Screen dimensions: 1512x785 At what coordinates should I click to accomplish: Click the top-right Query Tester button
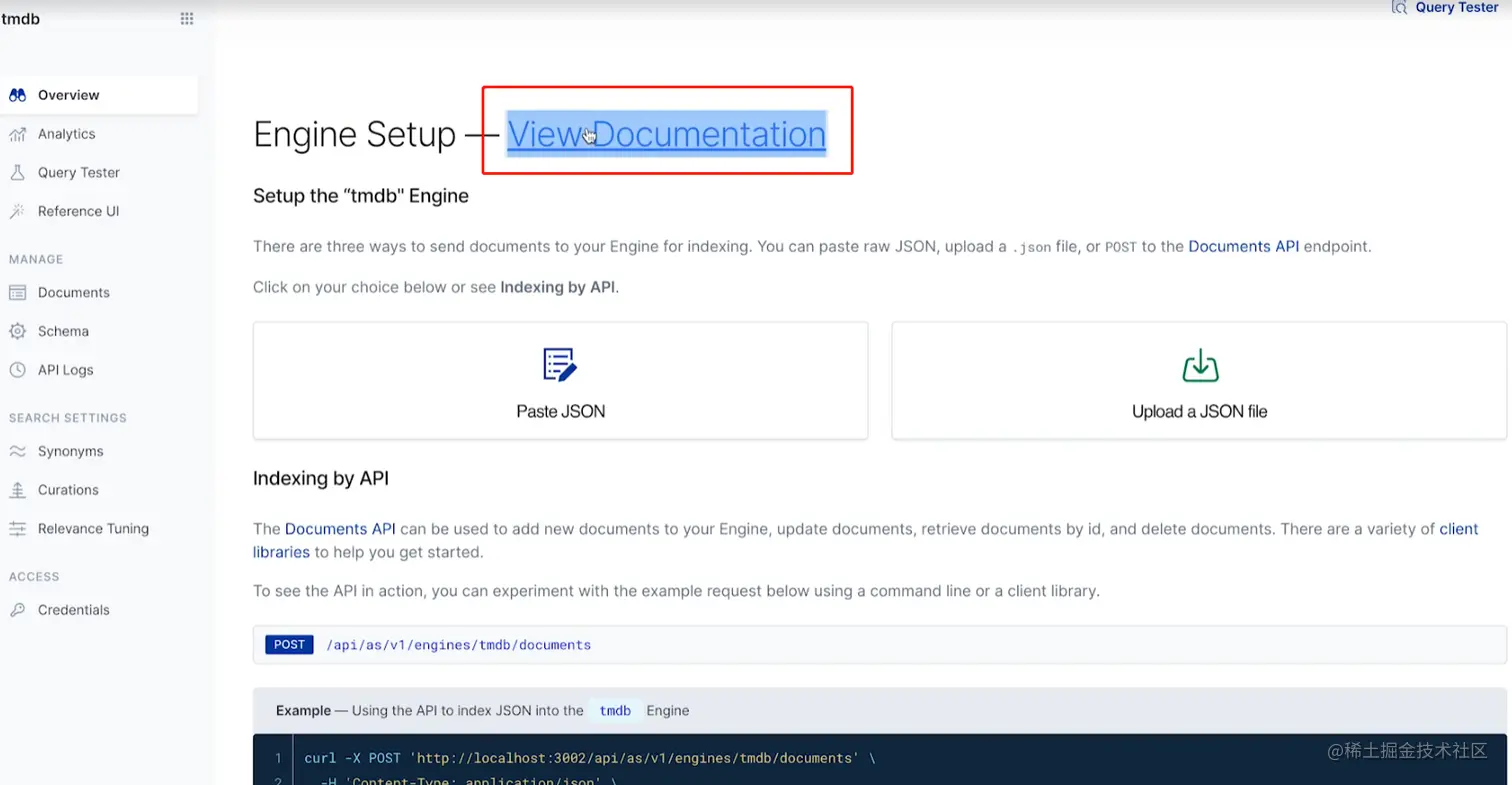[x=1445, y=8]
